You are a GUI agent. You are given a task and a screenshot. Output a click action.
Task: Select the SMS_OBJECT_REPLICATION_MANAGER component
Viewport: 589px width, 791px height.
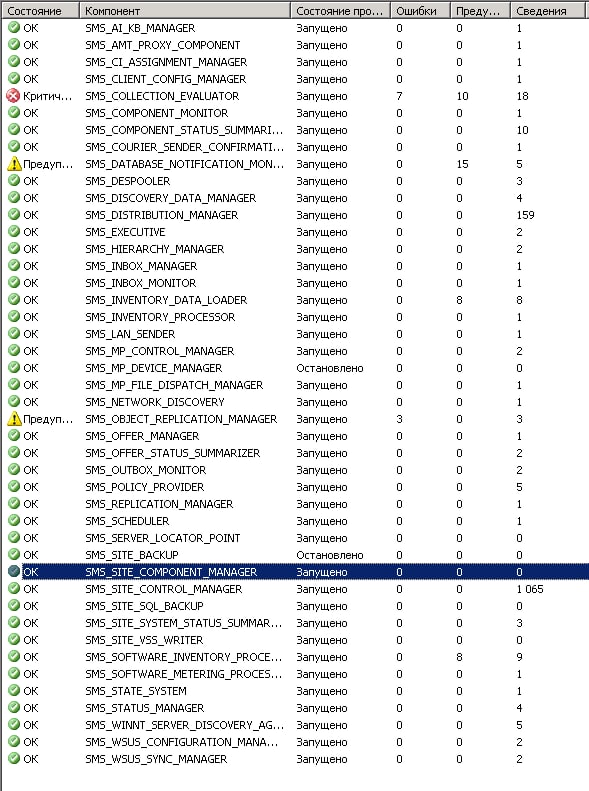[x=181, y=419]
